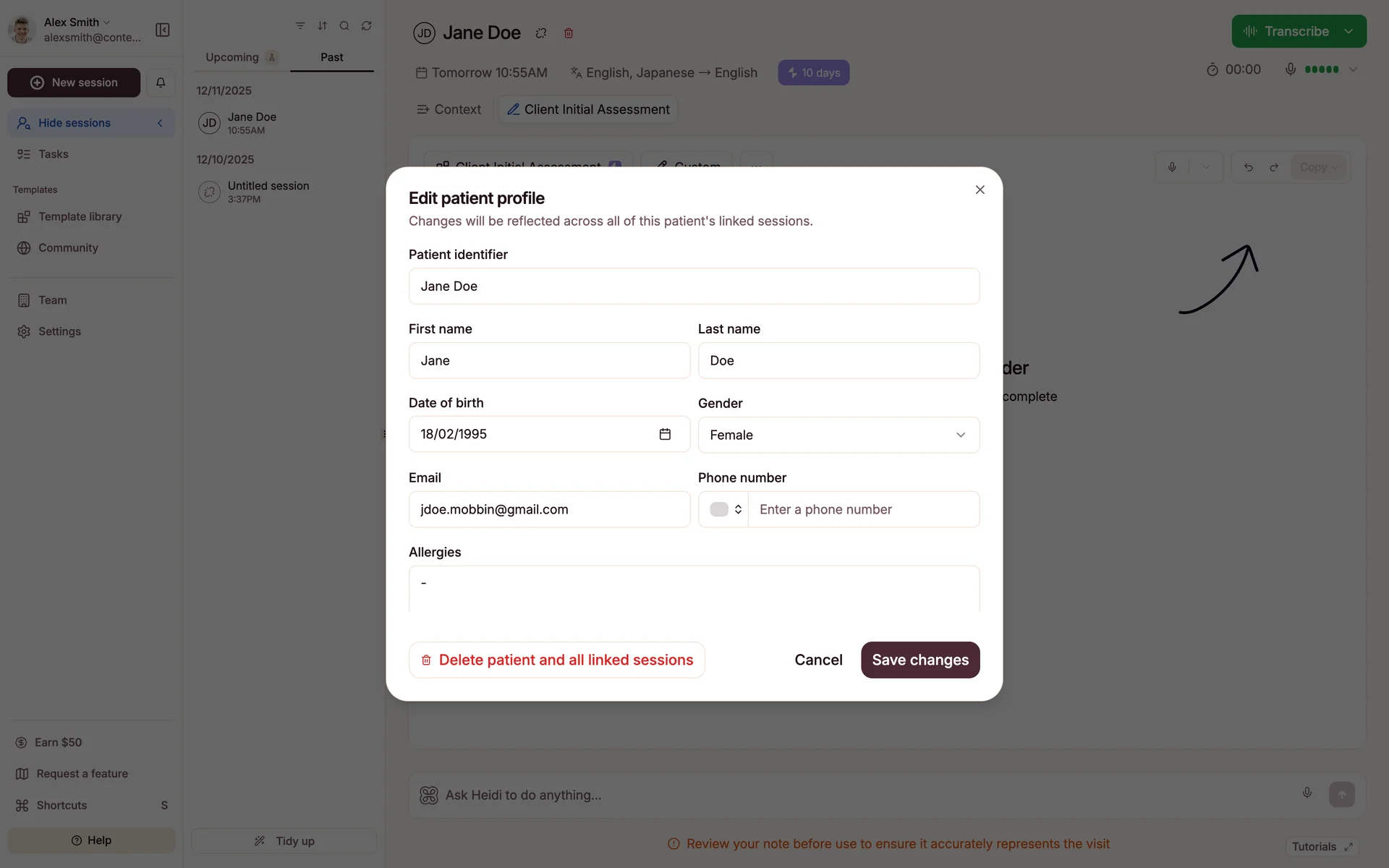The width and height of the screenshot is (1389, 868).
Task: Click Delete patient and all linked sessions
Action: (557, 660)
